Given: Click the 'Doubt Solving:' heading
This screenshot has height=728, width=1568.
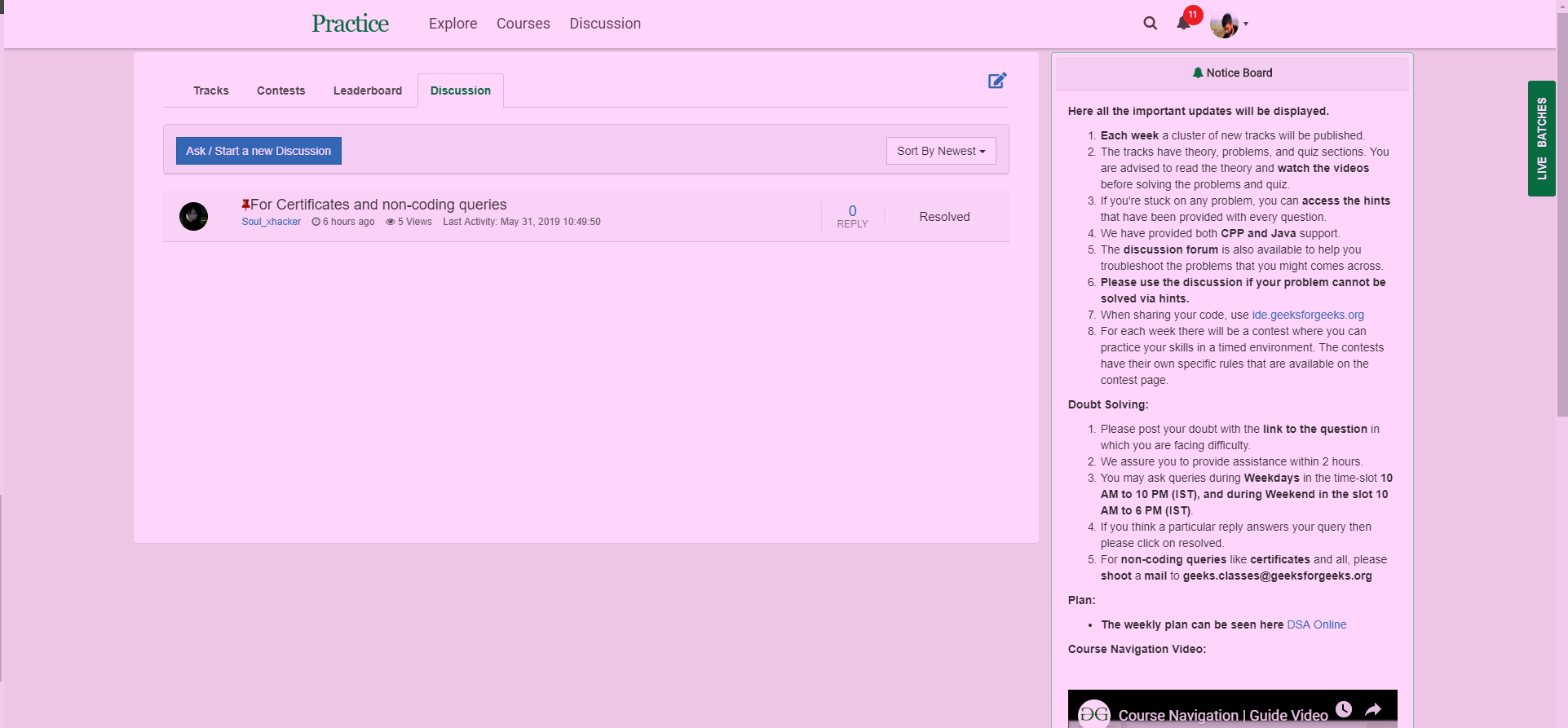Looking at the screenshot, I should coord(1108,404).
